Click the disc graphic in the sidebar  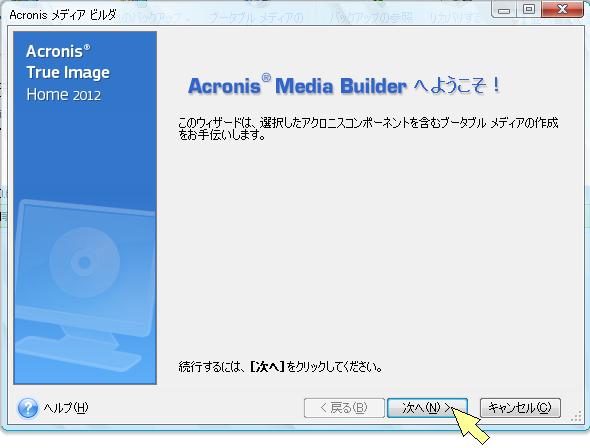click(x=84, y=262)
